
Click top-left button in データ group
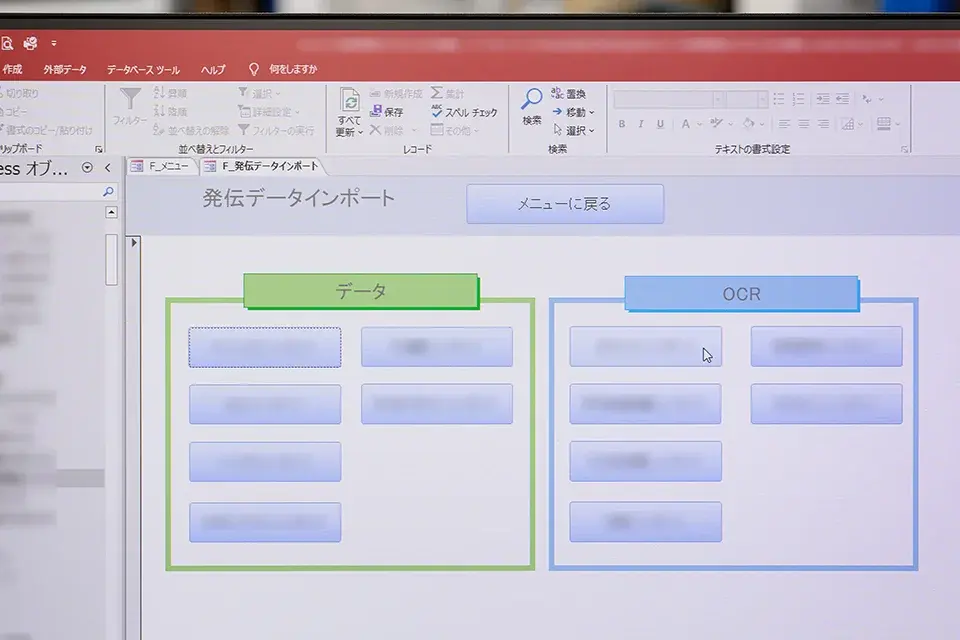pos(265,347)
